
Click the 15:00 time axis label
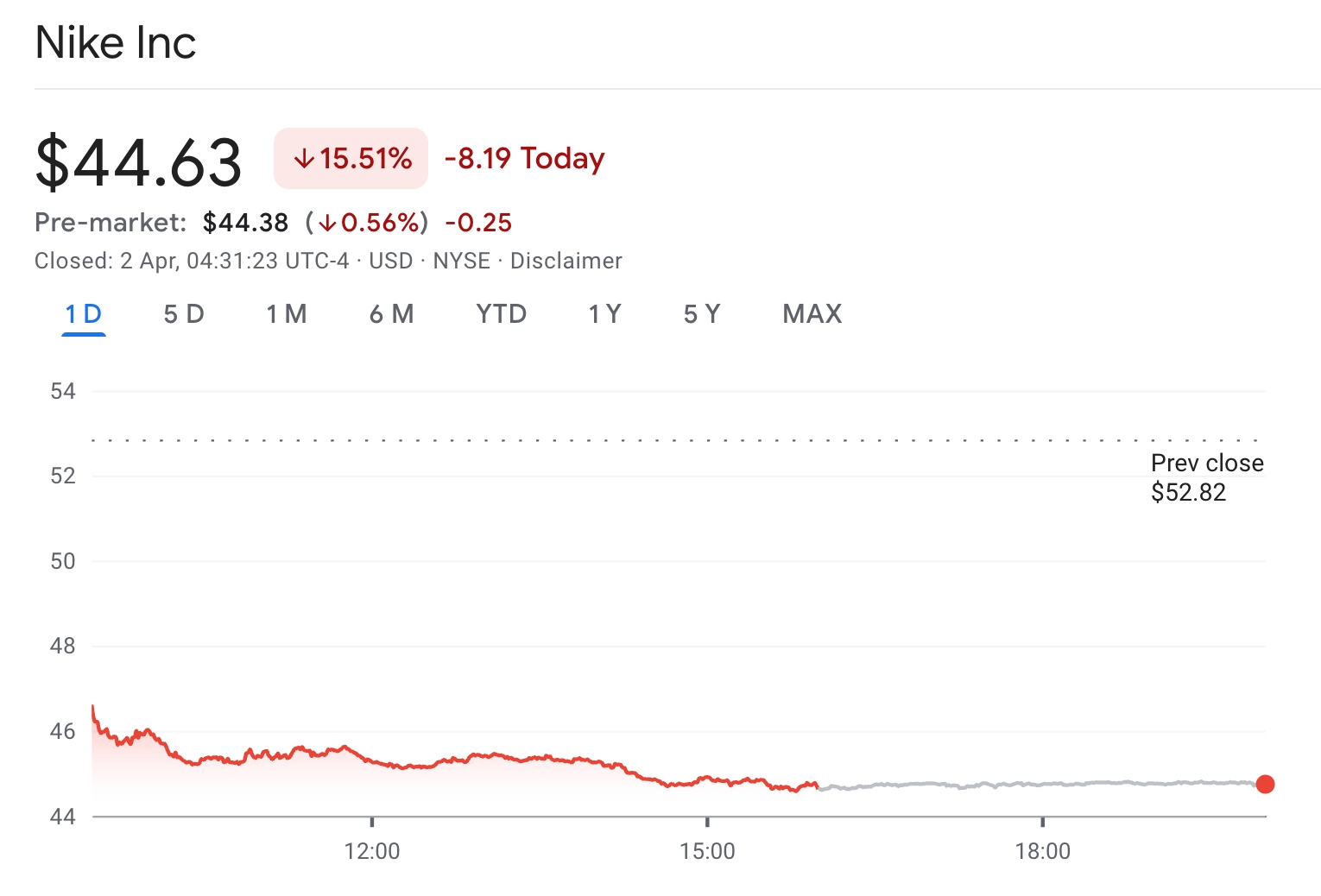pyautogui.click(x=707, y=852)
